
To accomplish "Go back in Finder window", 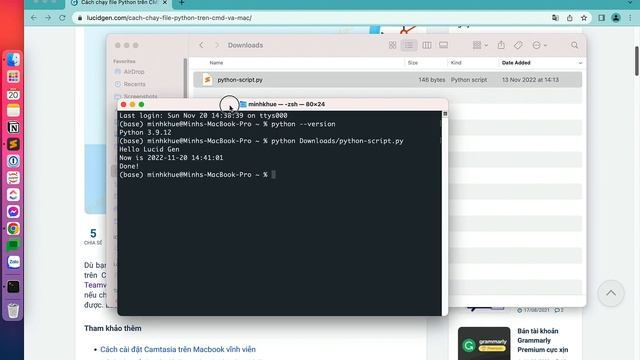I will [x=201, y=45].
